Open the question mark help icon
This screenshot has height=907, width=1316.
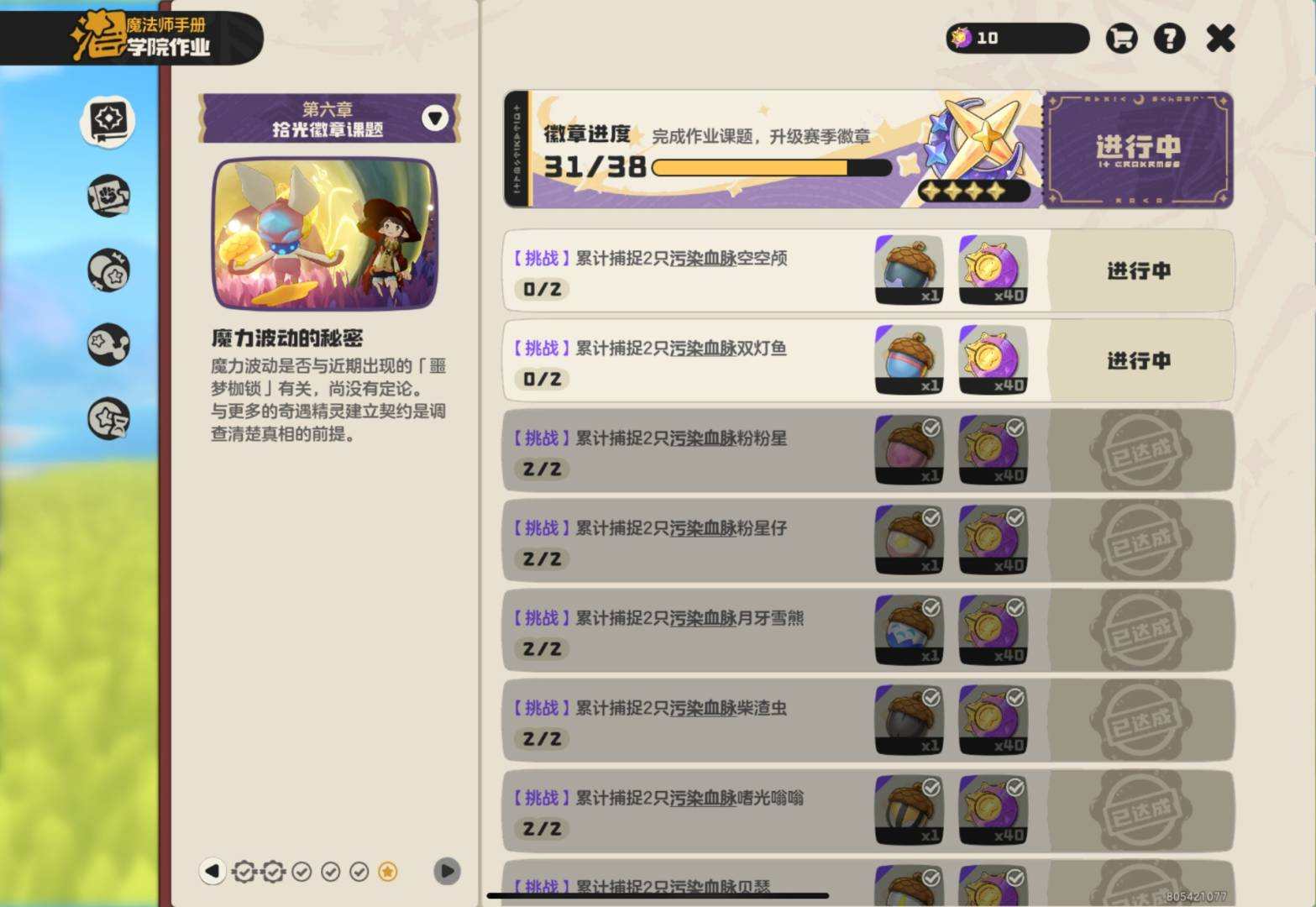pyautogui.click(x=1169, y=38)
